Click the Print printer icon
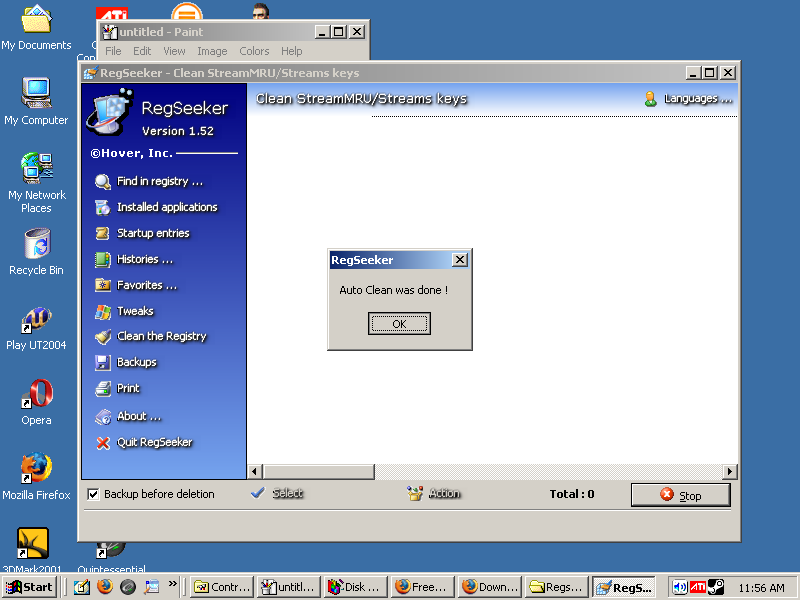Image resolution: width=800 pixels, height=600 pixels. (x=102, y=388)
